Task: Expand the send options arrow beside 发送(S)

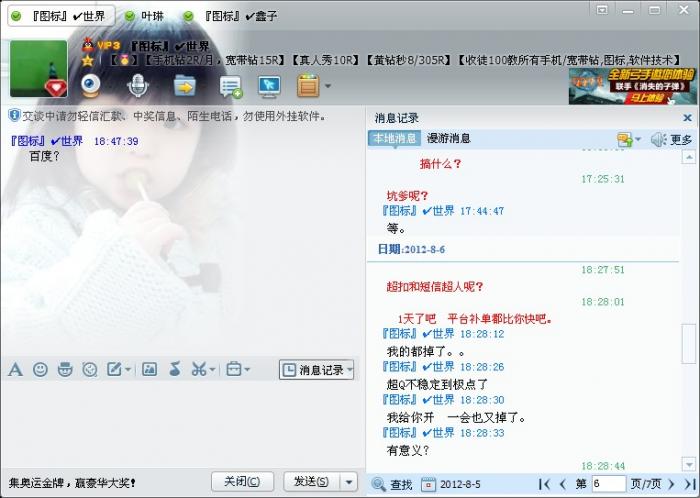Action: point(349,482)
